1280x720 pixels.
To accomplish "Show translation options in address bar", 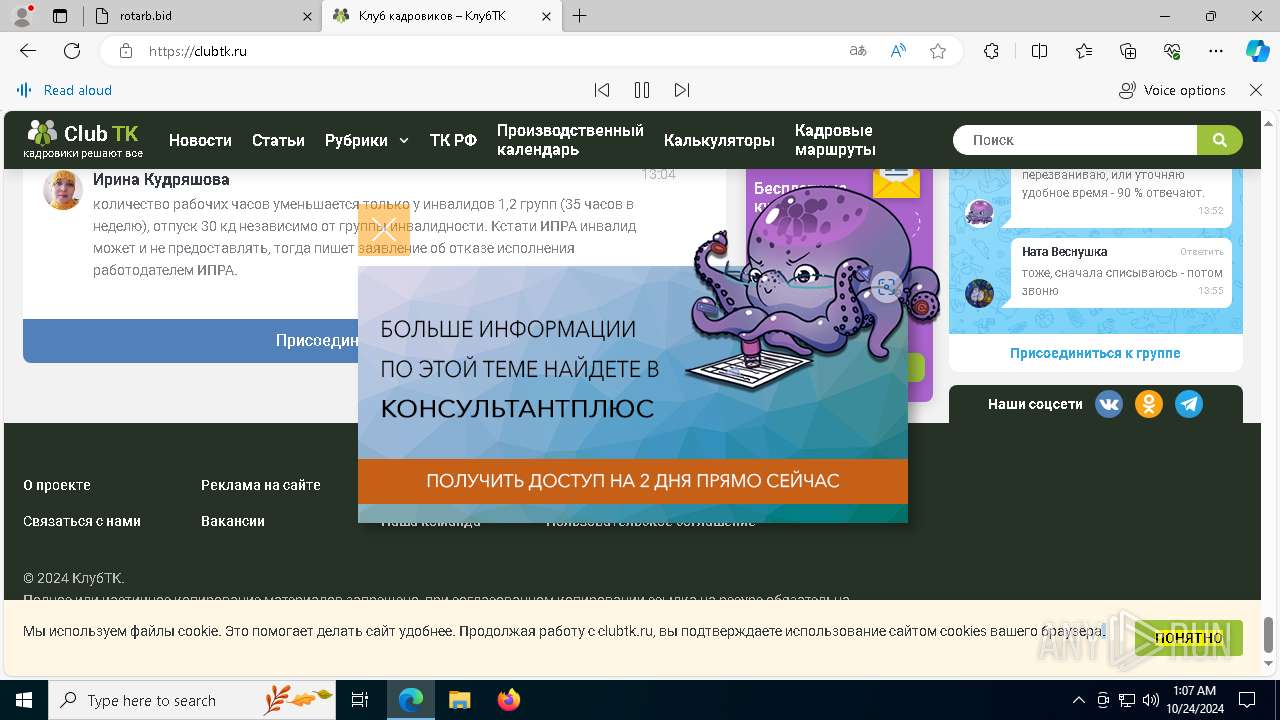I will coord(858,51).
